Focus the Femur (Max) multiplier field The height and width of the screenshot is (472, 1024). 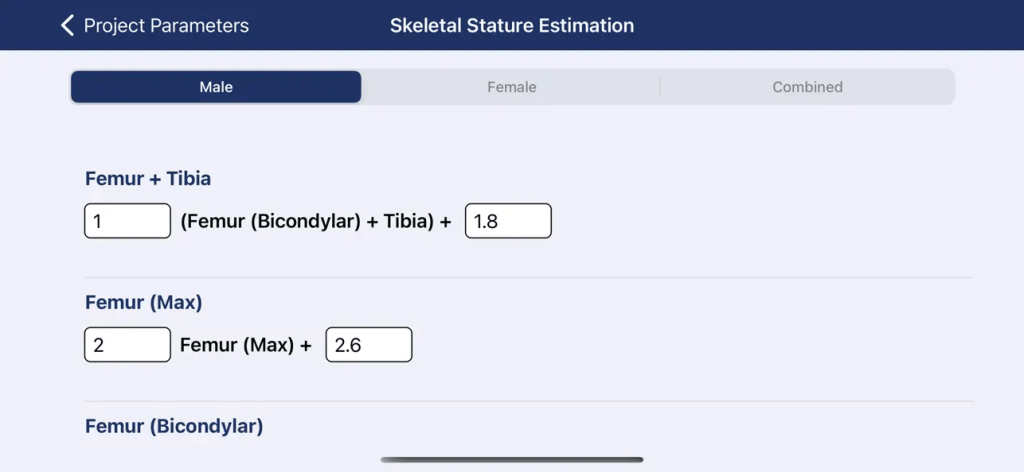[127, 345]
